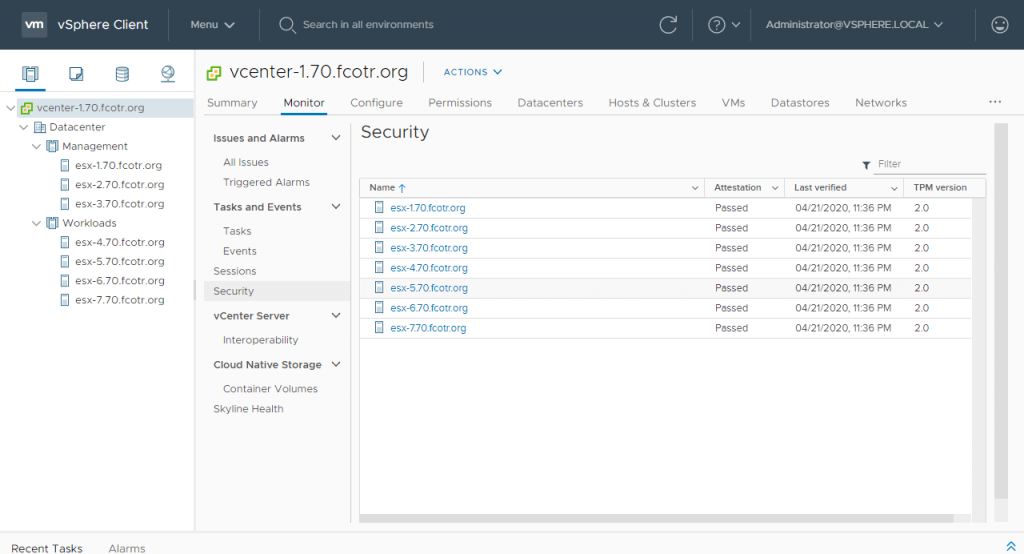Expand the Recent Tasks panel double-chevron
1024x554 pixels.
[x=1011, y=545]
